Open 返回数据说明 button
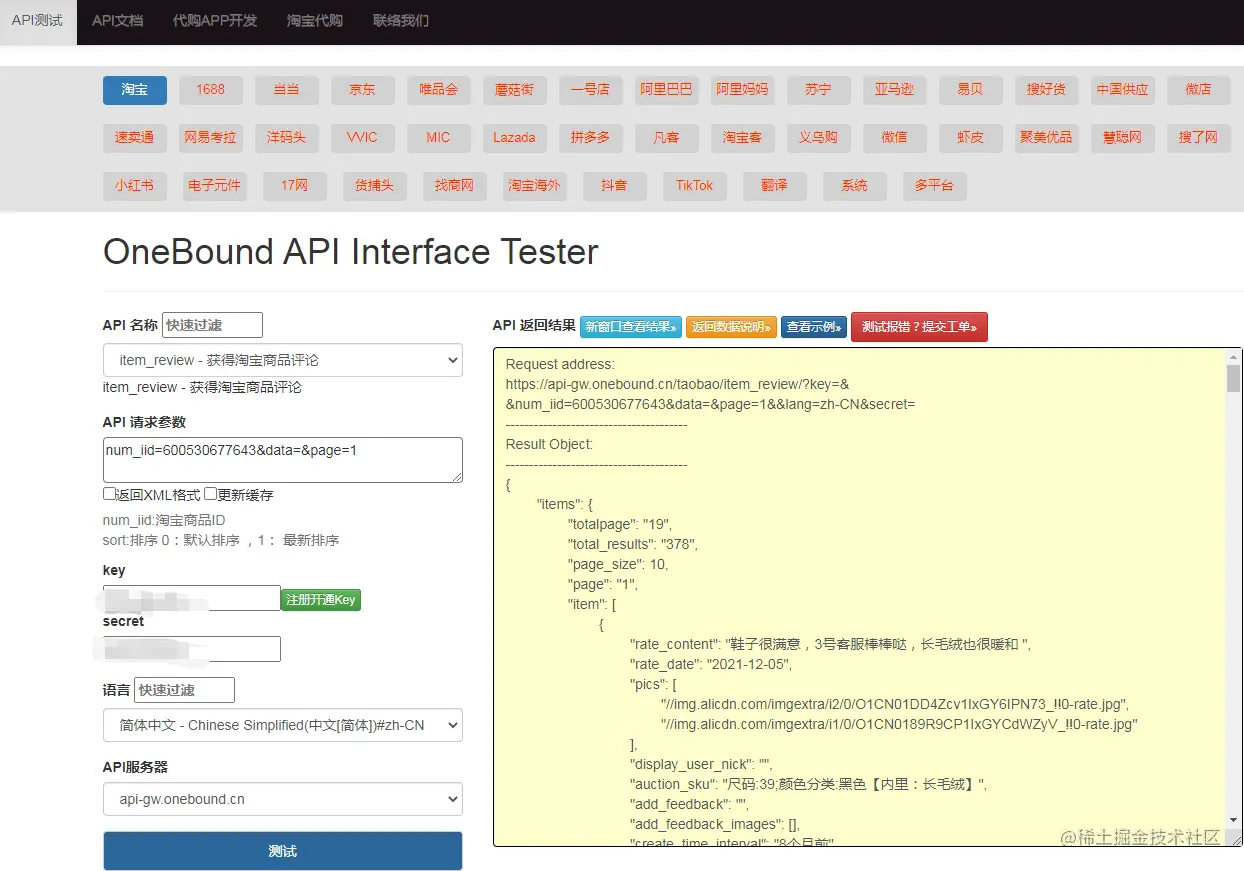Viewport: 1244px width, 871px height. [731, 326]
